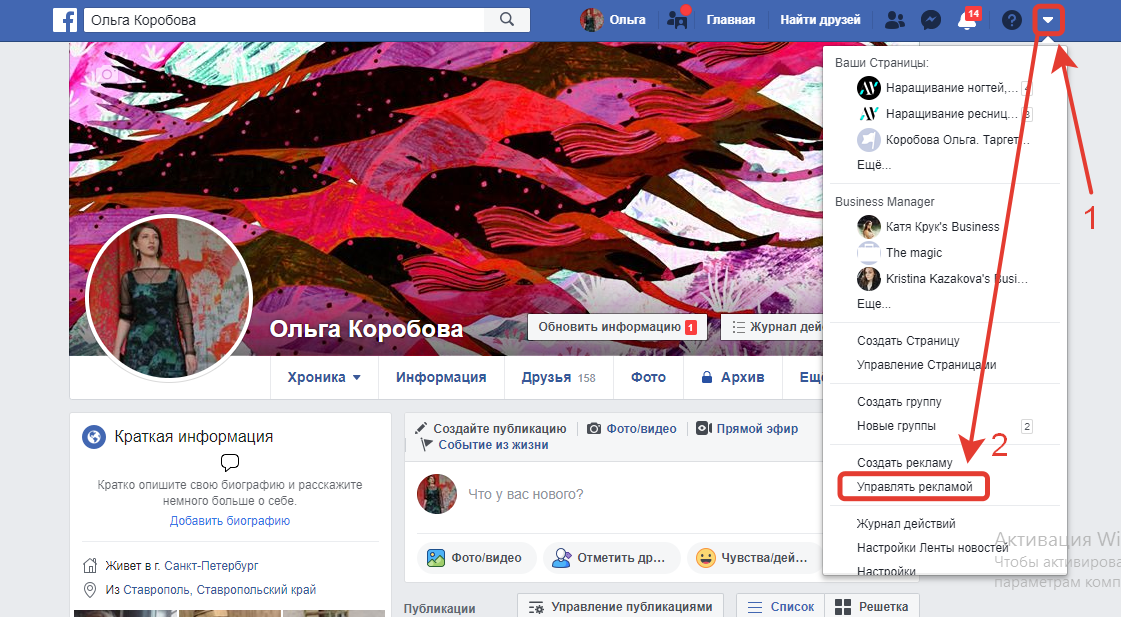Choose Создать рекламу in menu
1121x617 pixels.
pyautogui.click(x=904, y=463)
